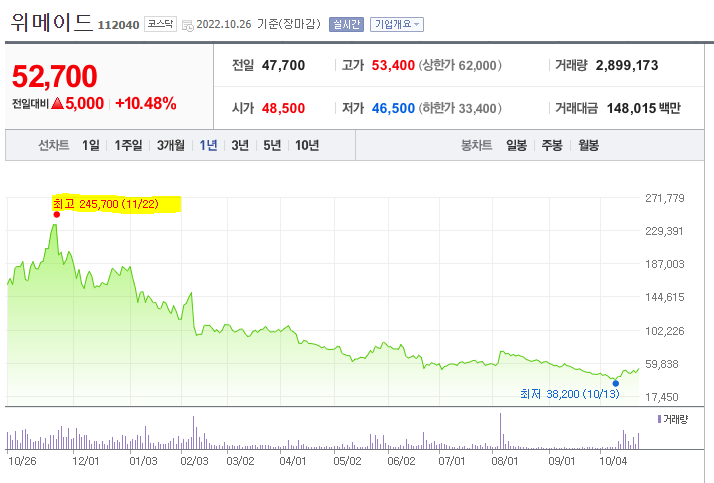Screen dimensions: 714x483
Task: Click the 08/01 x-axis date label
Action: tap(505, 461)
